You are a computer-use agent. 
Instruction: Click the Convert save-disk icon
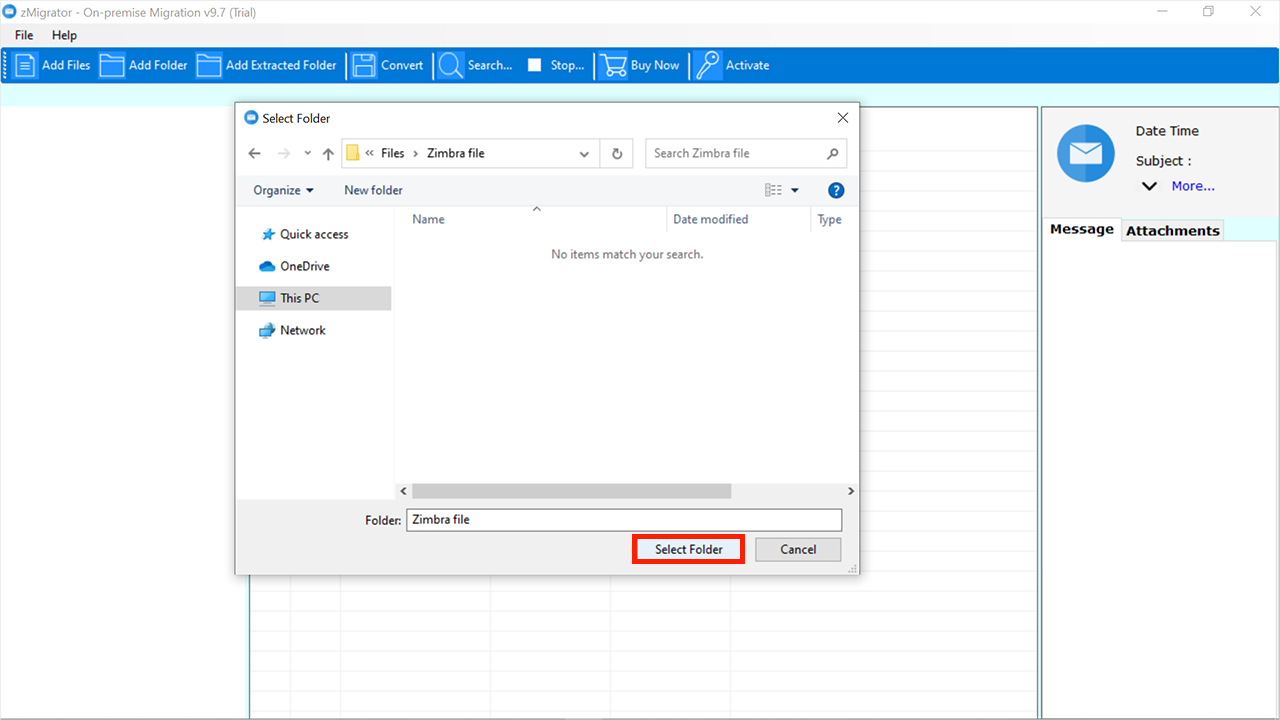coord(364,65)
